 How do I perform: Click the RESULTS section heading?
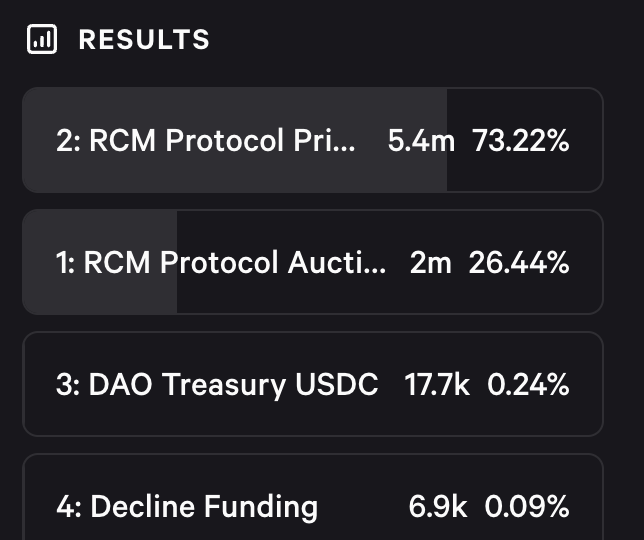point(144,40)
